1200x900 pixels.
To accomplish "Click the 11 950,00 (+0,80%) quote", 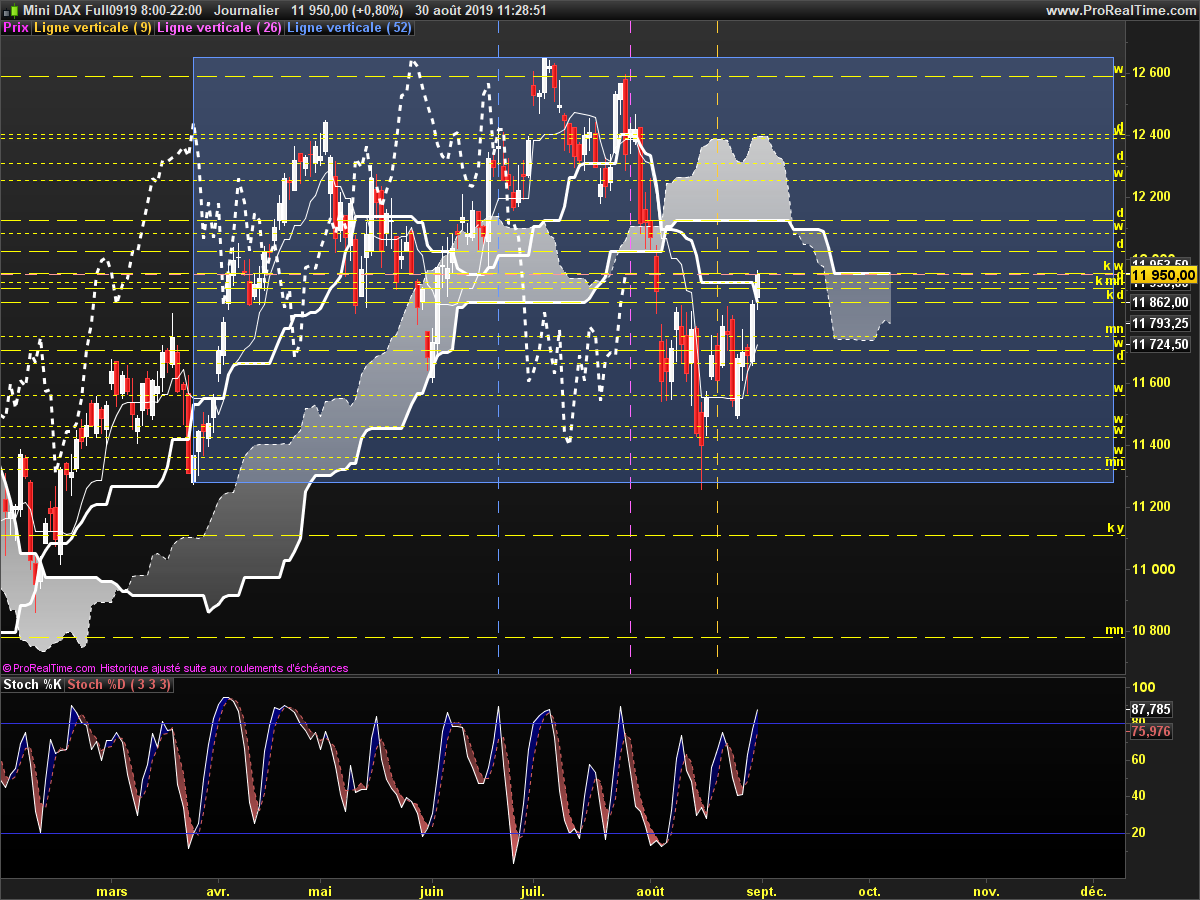I will click(x=347, y=10).
